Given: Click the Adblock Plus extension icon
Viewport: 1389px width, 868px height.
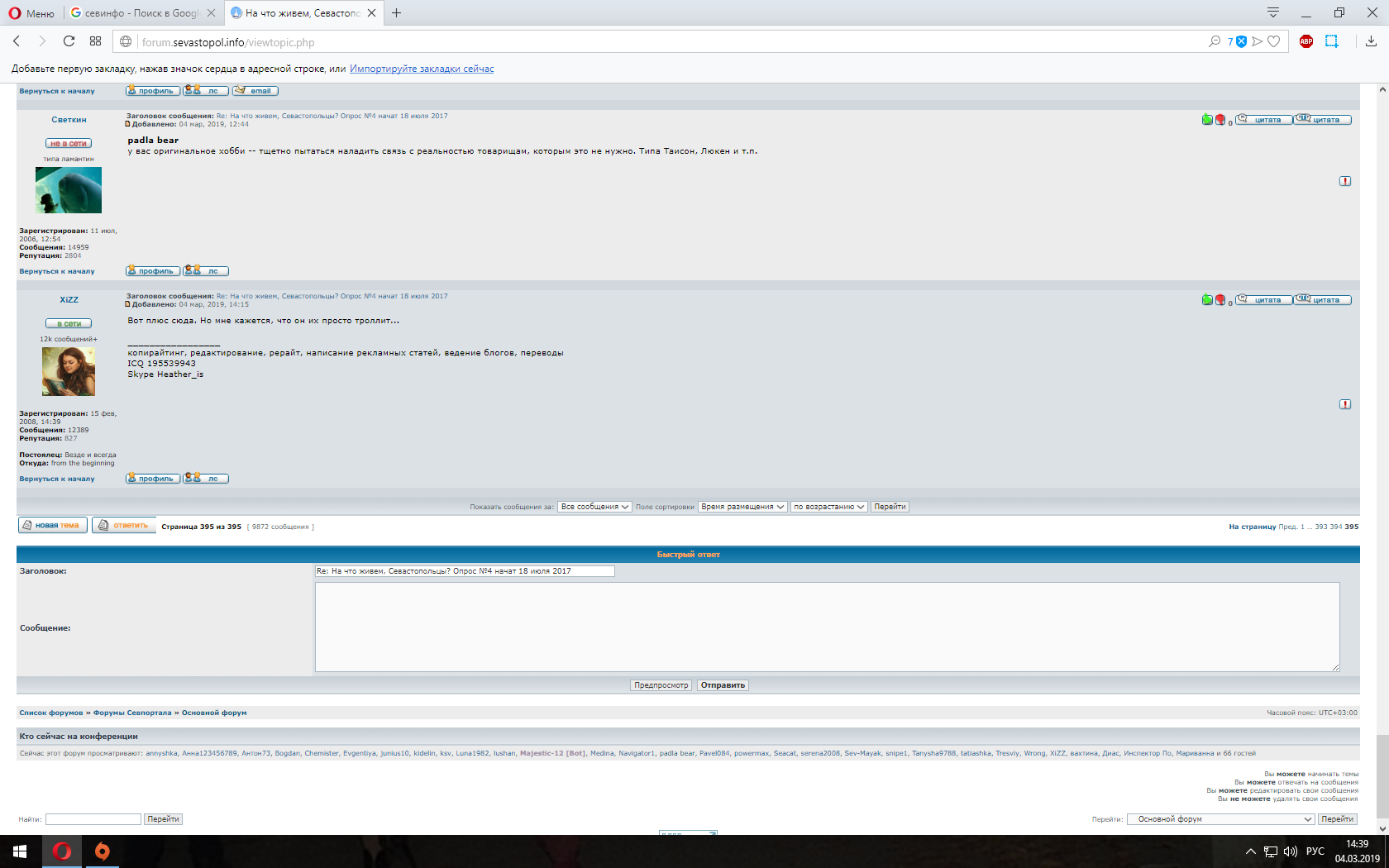Looking at the screenshot, I should (x=1306, y=41).
